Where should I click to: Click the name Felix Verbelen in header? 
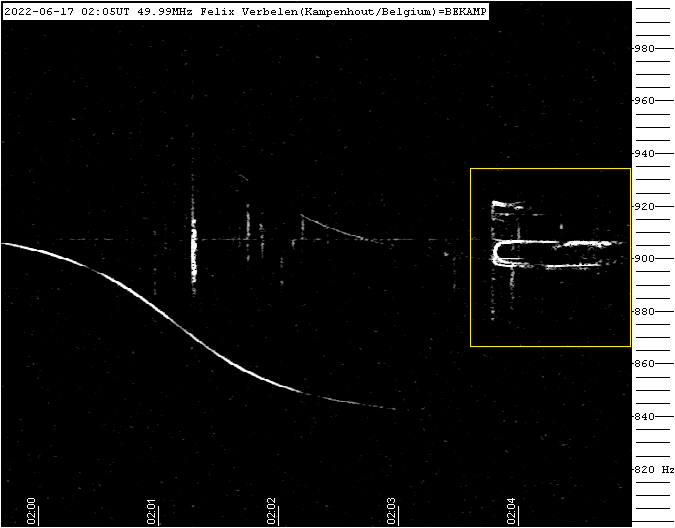point(249,12)
